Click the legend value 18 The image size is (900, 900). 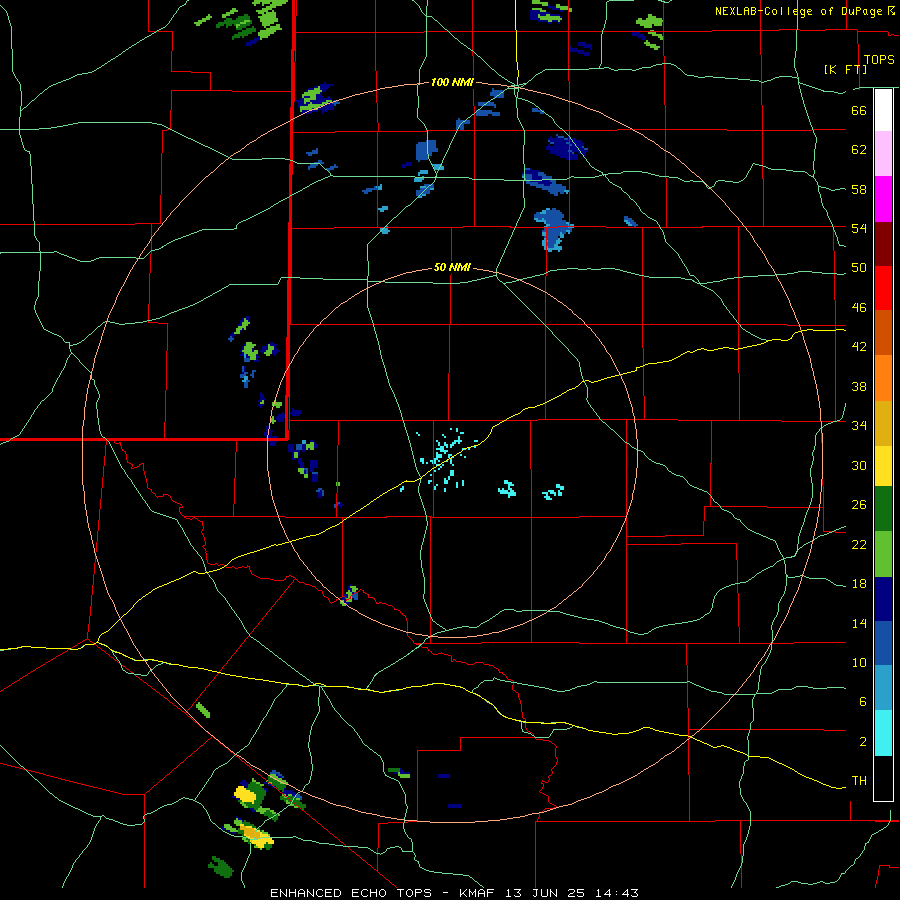[859, 584]
